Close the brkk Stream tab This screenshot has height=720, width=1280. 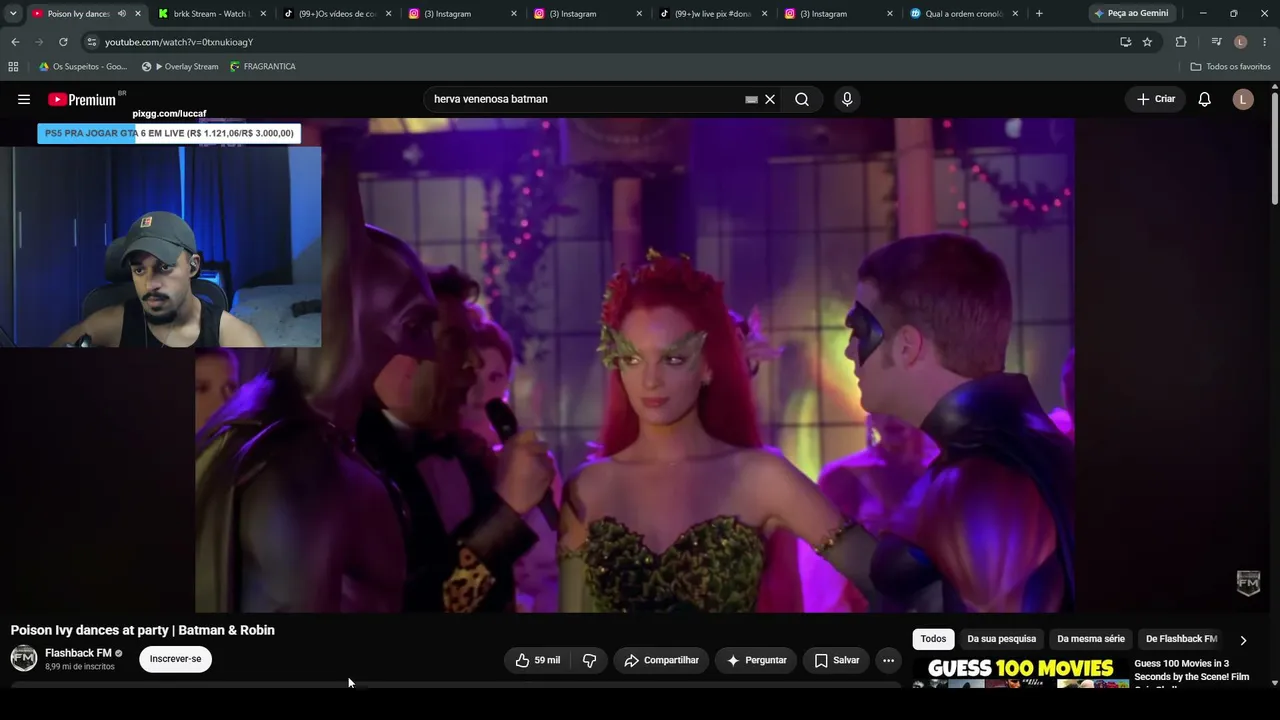coord(263,14)
